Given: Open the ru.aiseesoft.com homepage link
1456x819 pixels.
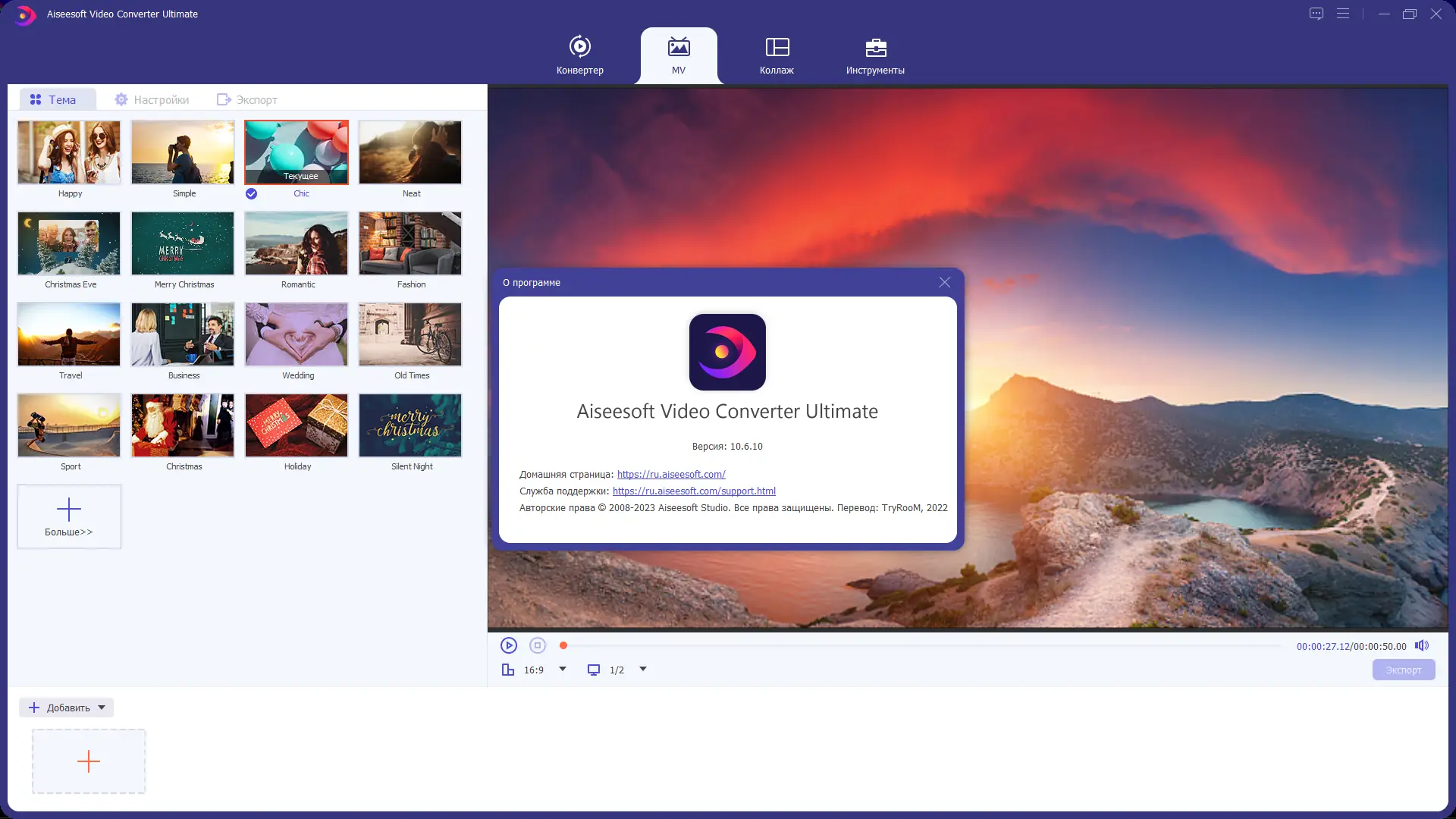Looking at the screenshot, I should [671, 474].
